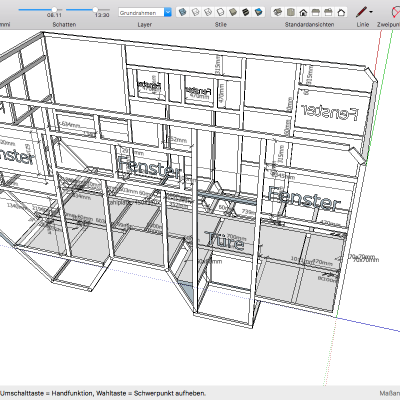Click the Standardansichten toolbar label

(309, 24)
